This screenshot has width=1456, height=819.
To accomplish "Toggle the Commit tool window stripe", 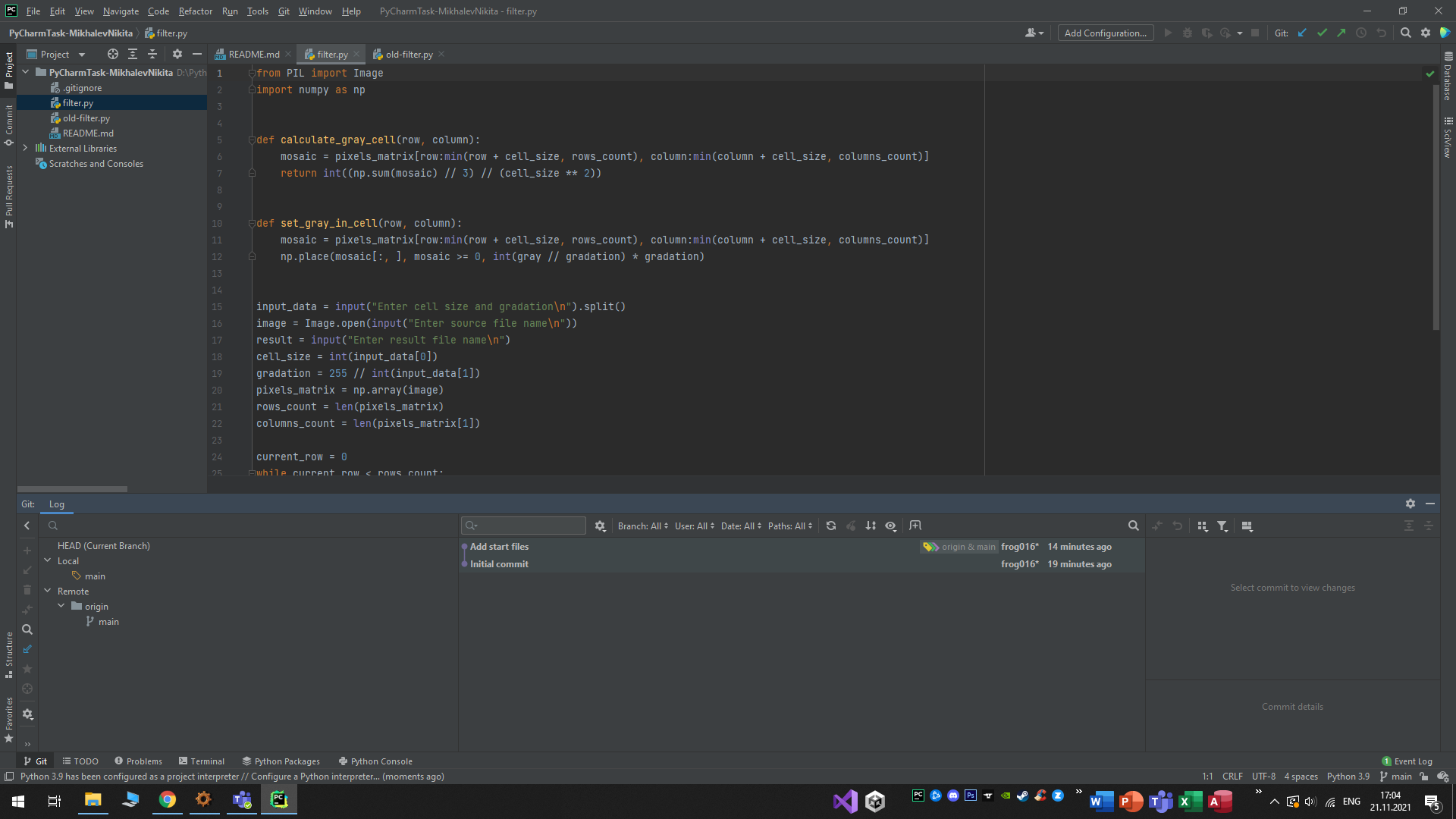I will [x=8, y=125].
